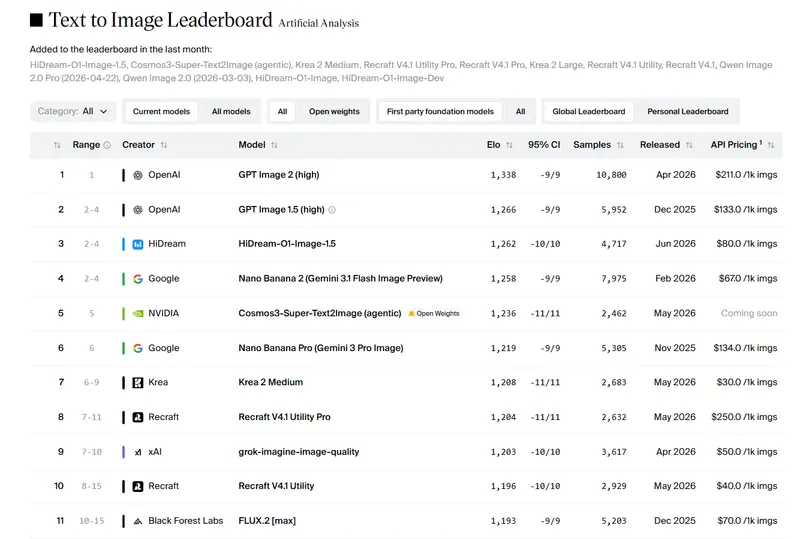
Task: Click the Model column header label
Action: pyautogui.click(x=252, y=145)
